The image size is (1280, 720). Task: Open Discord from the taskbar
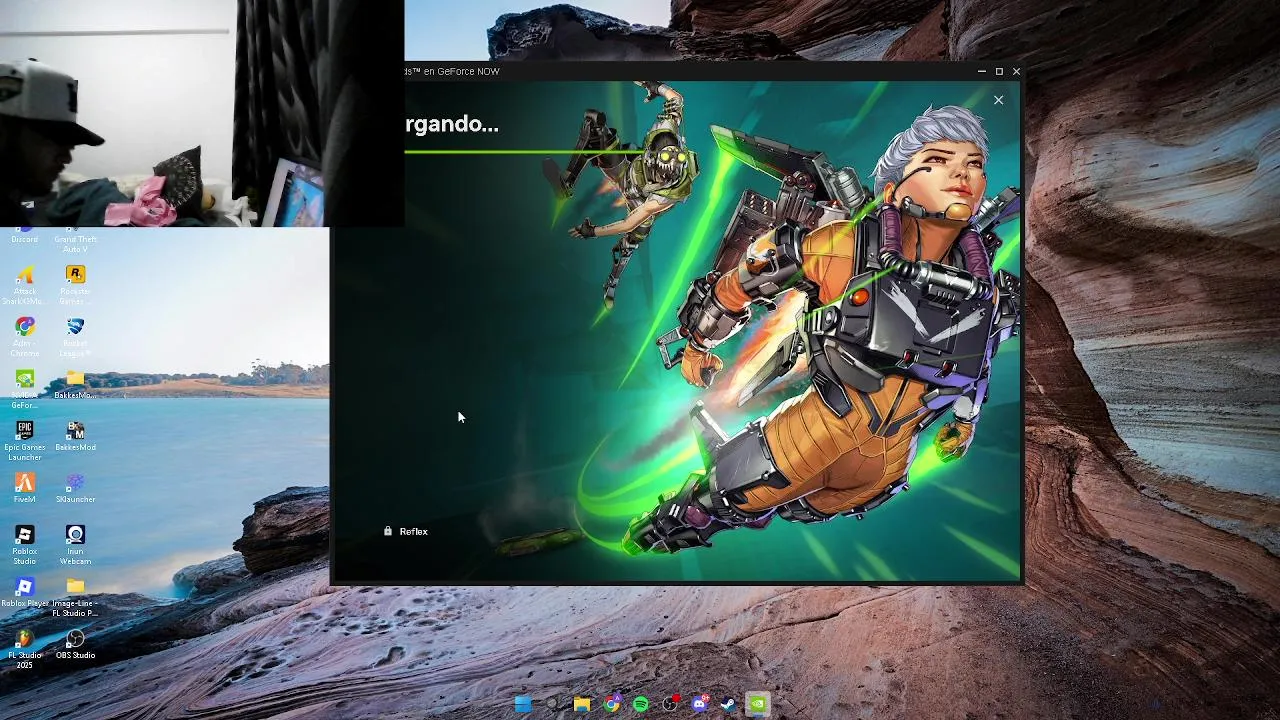pos(700,704)
